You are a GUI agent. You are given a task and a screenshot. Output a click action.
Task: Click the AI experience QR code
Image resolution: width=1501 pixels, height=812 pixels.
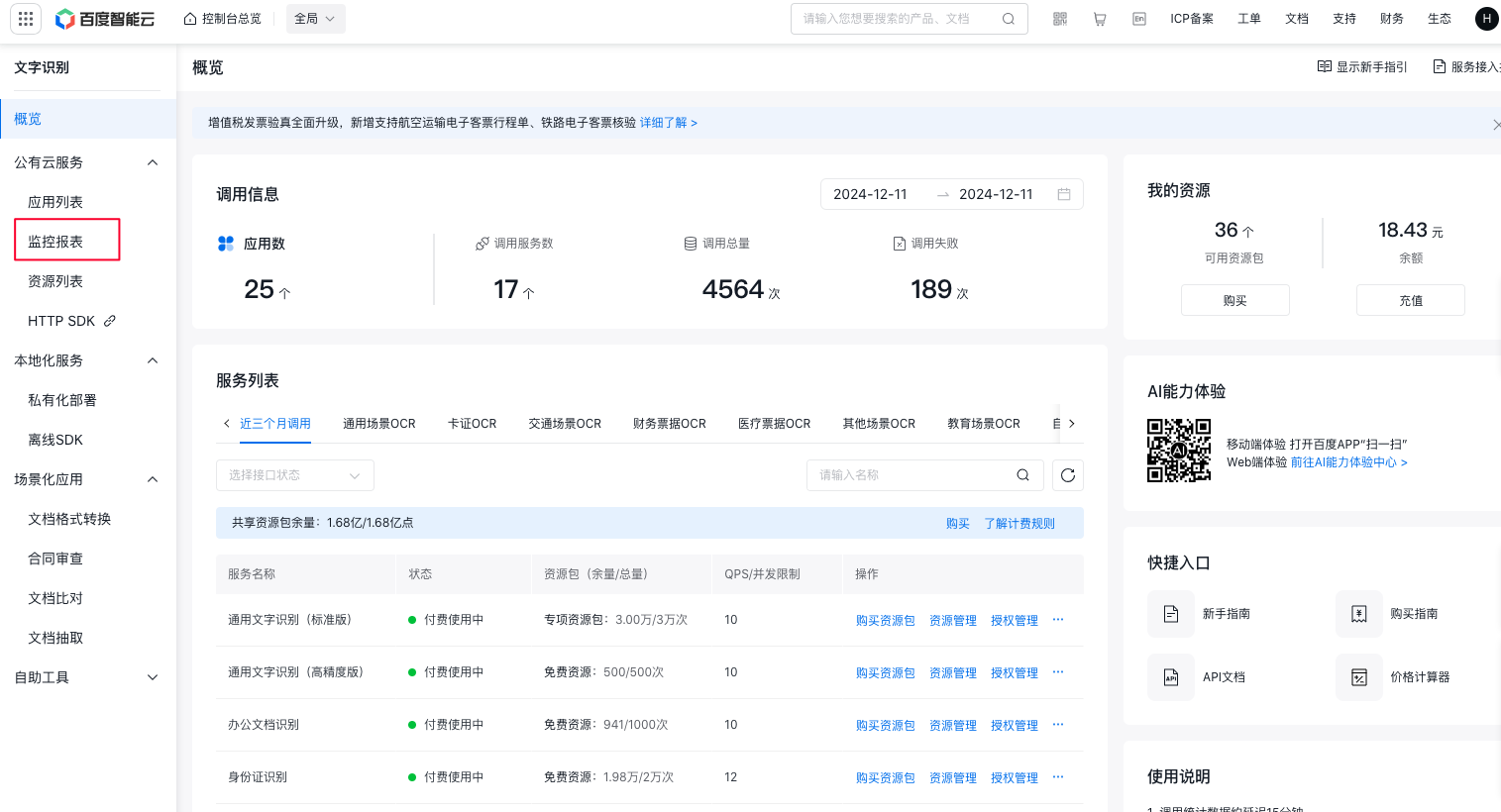point(1179,451)
